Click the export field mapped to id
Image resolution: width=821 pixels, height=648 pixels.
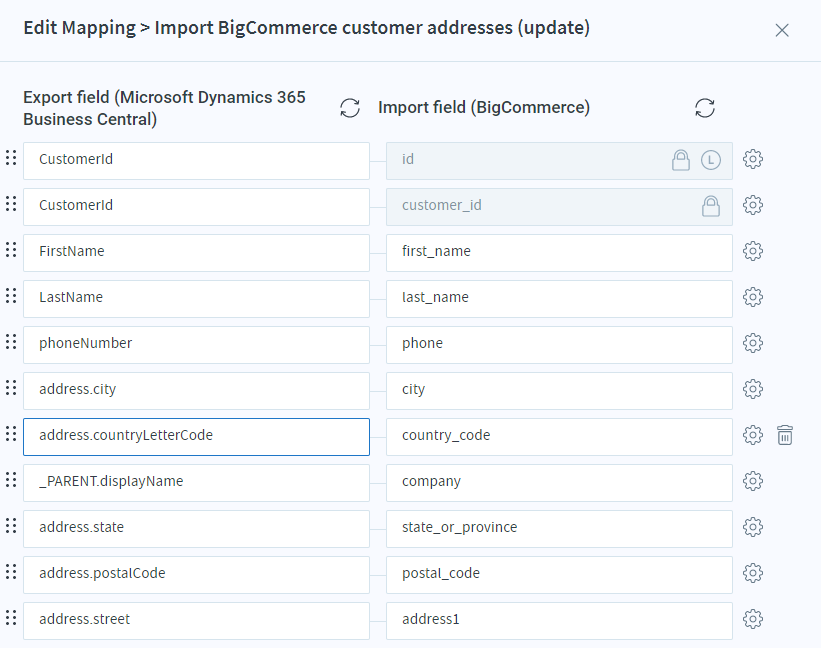coord(196,161)
